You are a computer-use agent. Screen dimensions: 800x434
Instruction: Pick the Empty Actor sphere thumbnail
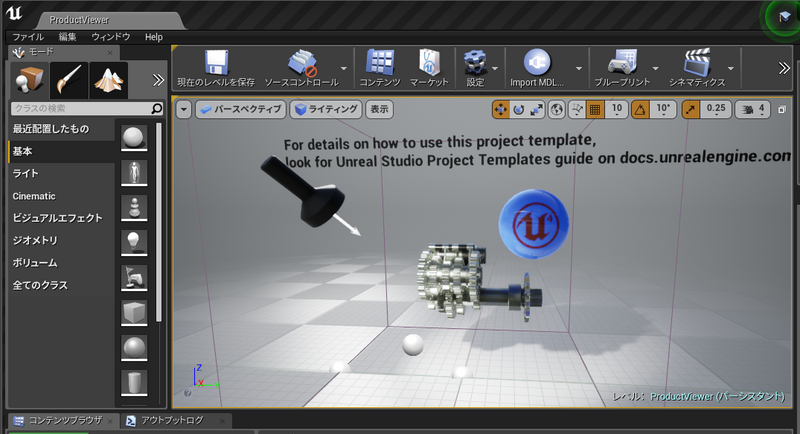click(134, 138)
